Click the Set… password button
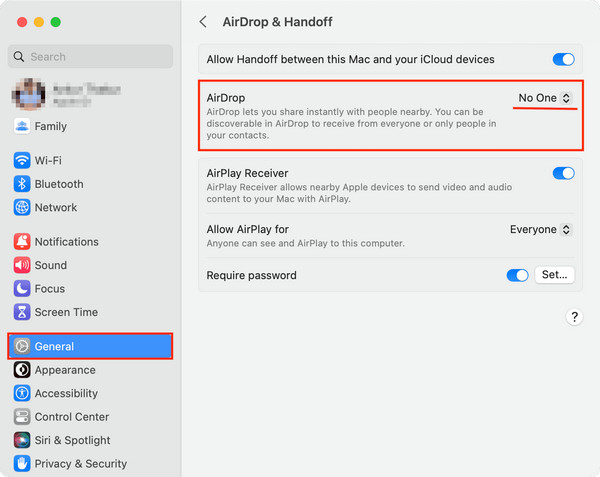 [554, 275]
